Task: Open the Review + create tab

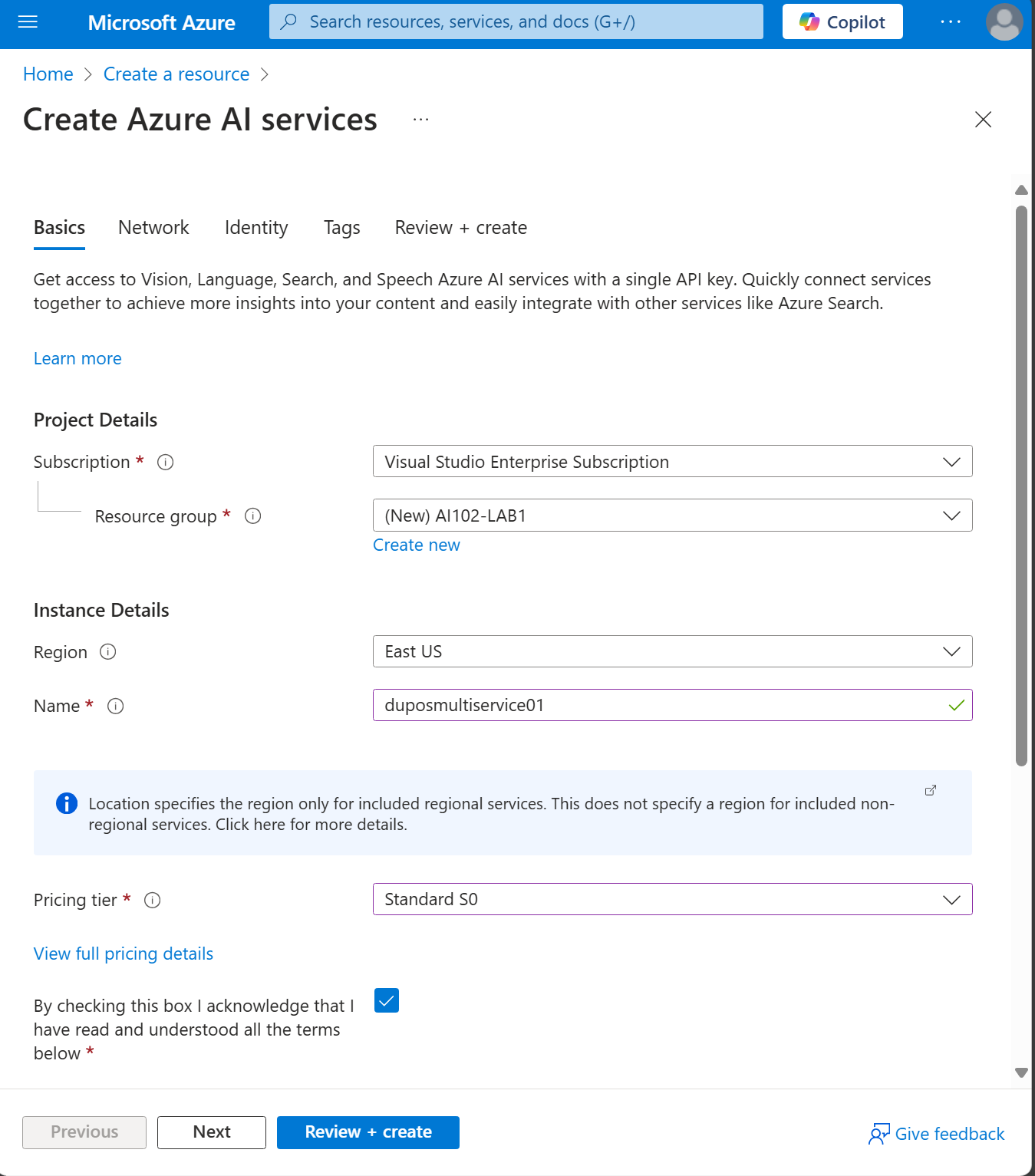Action: pos(461,228)
